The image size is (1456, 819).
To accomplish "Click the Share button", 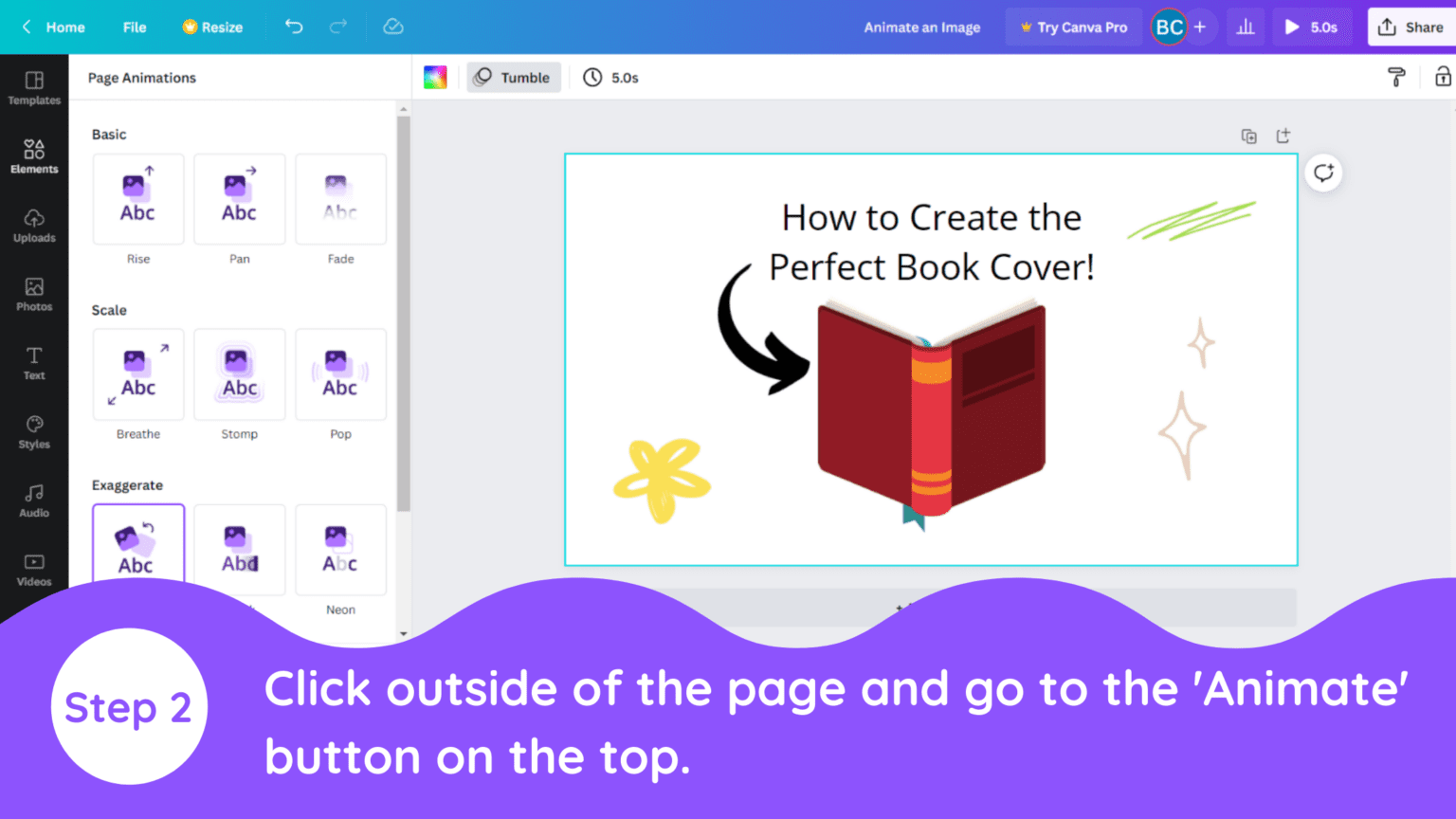I will [1411, 27].
